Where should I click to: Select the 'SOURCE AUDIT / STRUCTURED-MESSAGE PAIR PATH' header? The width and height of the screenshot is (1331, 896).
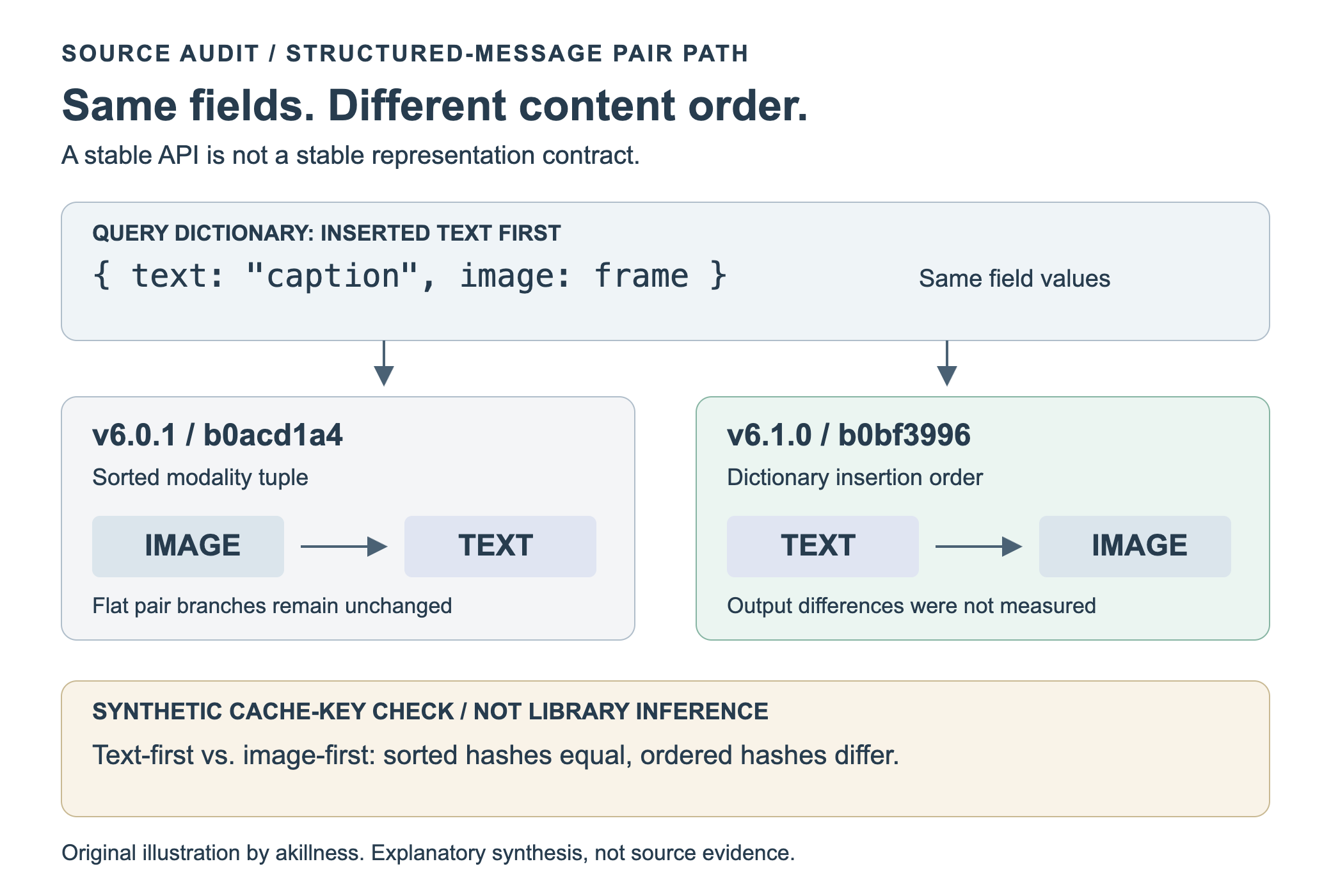pos(405,54)
